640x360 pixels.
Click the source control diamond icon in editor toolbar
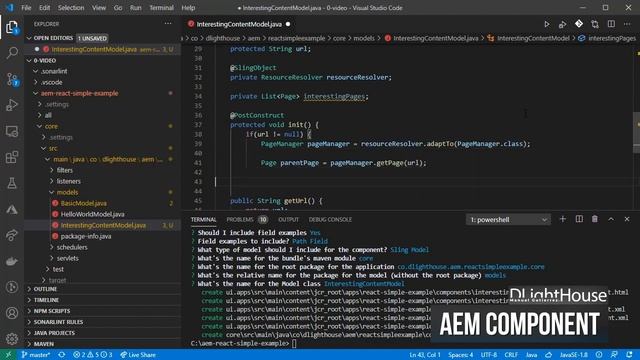(x=579, y=24)
